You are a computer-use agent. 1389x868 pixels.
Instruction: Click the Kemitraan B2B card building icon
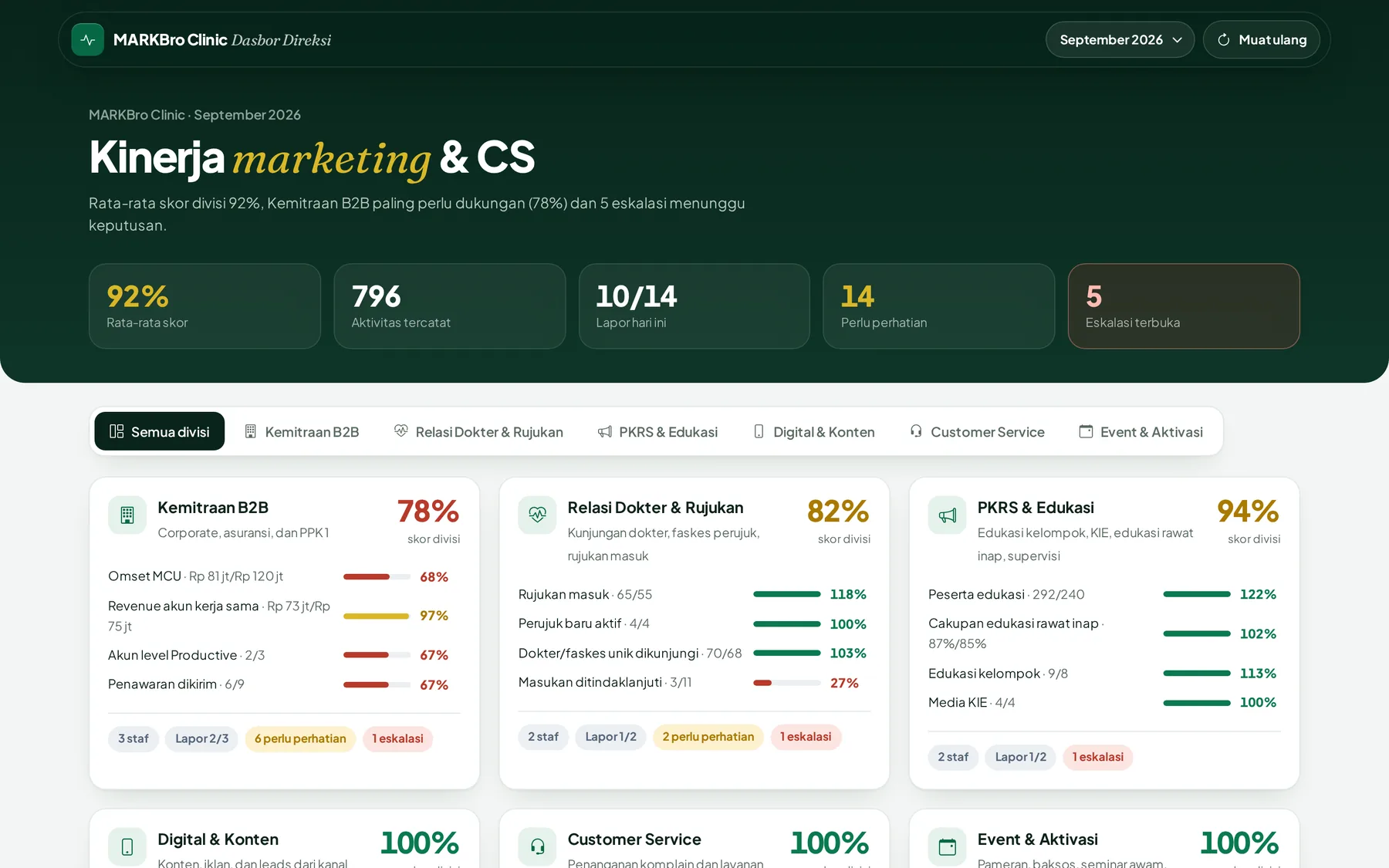(127, 515)
